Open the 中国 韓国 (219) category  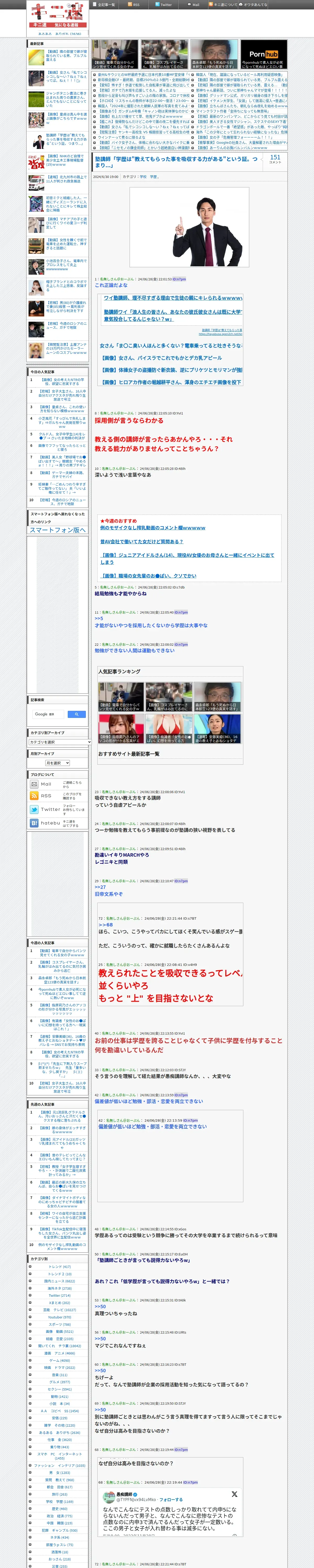[60, 1524]
